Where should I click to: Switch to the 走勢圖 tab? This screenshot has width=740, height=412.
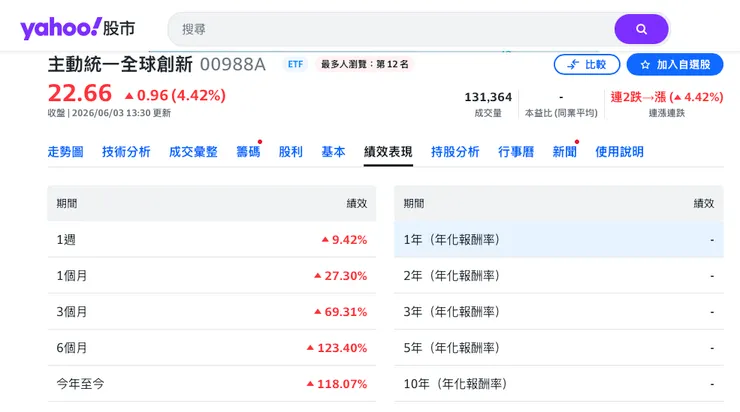(x=66, y=152)
